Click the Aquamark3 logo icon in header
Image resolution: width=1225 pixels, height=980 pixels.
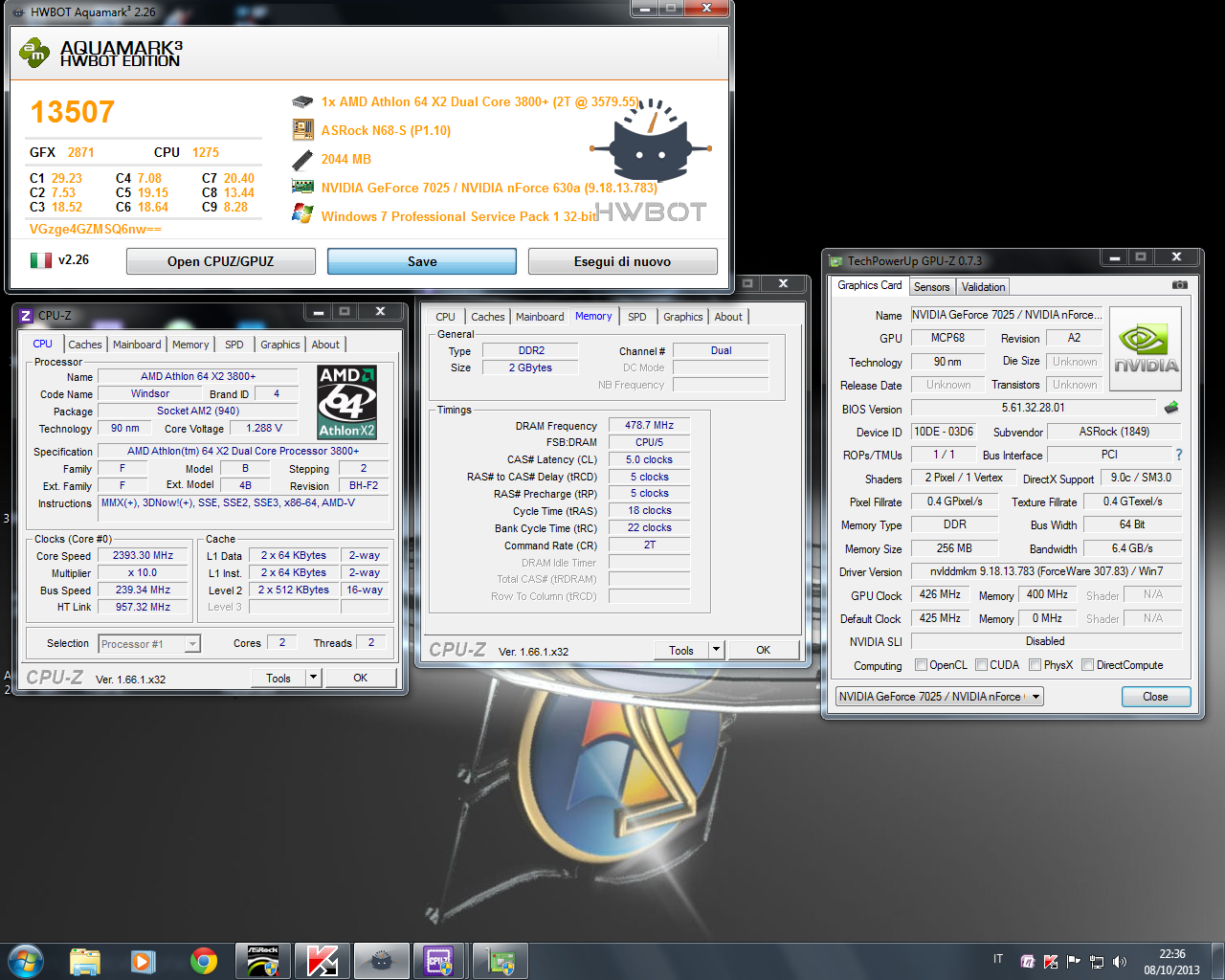click(x=34, y=54)
